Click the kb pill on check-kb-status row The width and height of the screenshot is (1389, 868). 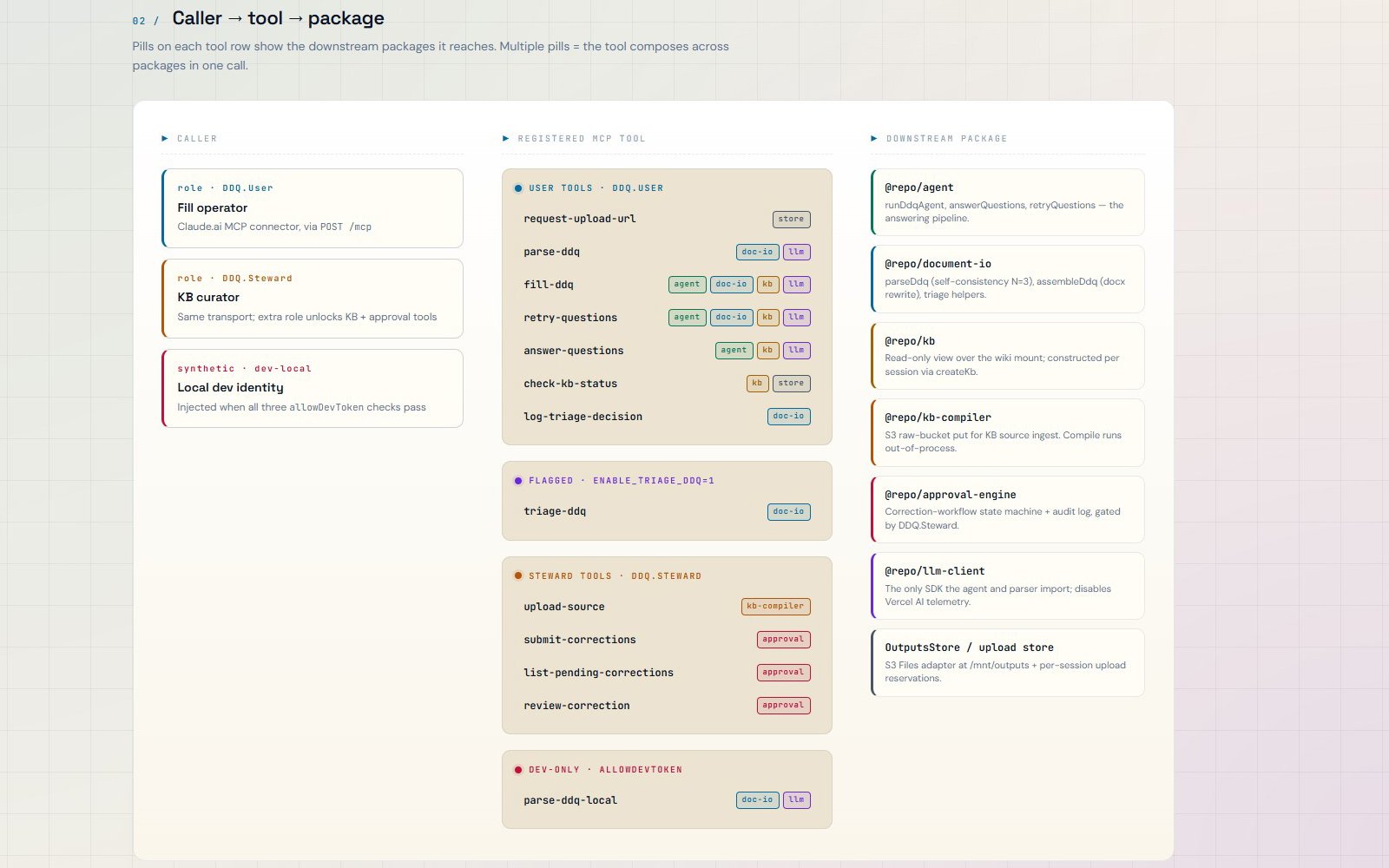click(757, 384)
